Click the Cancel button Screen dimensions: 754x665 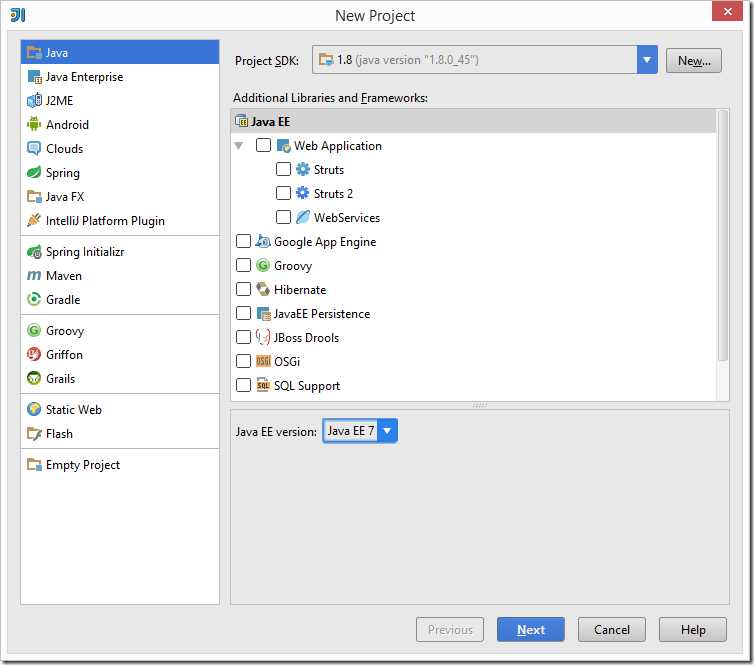tap(612, 629)
